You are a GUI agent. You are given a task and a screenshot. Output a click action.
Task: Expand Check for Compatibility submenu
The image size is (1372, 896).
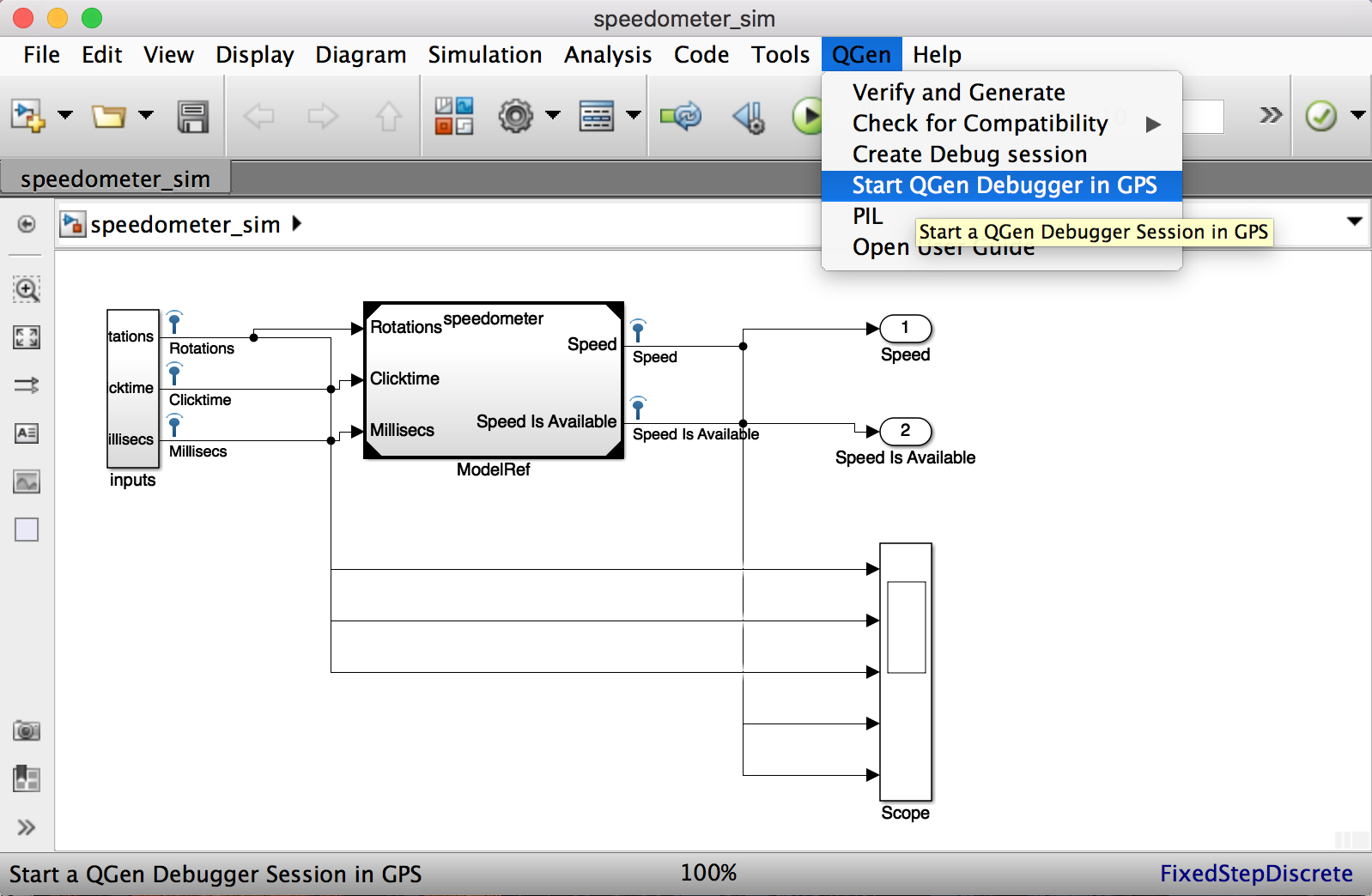coord(1001,124)
